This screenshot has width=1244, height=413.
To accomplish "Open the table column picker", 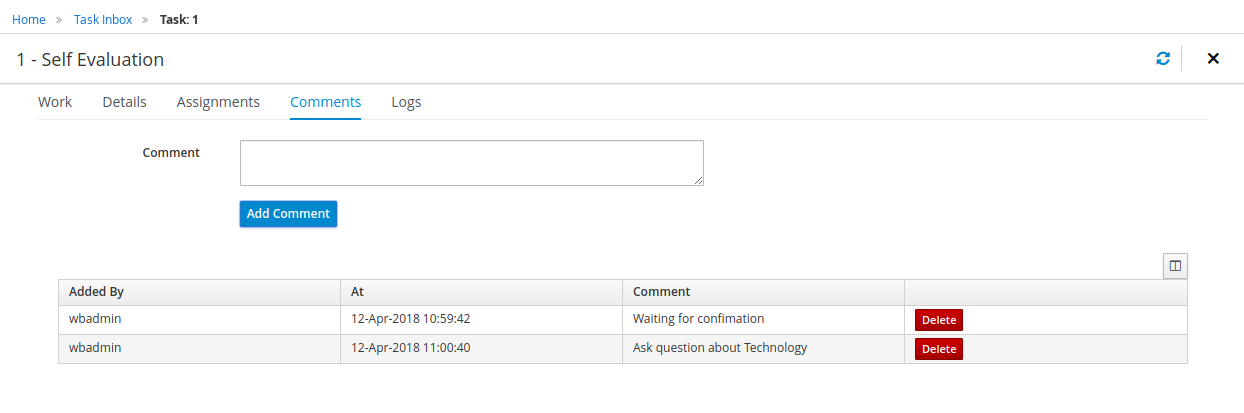I will [1175, 266].
